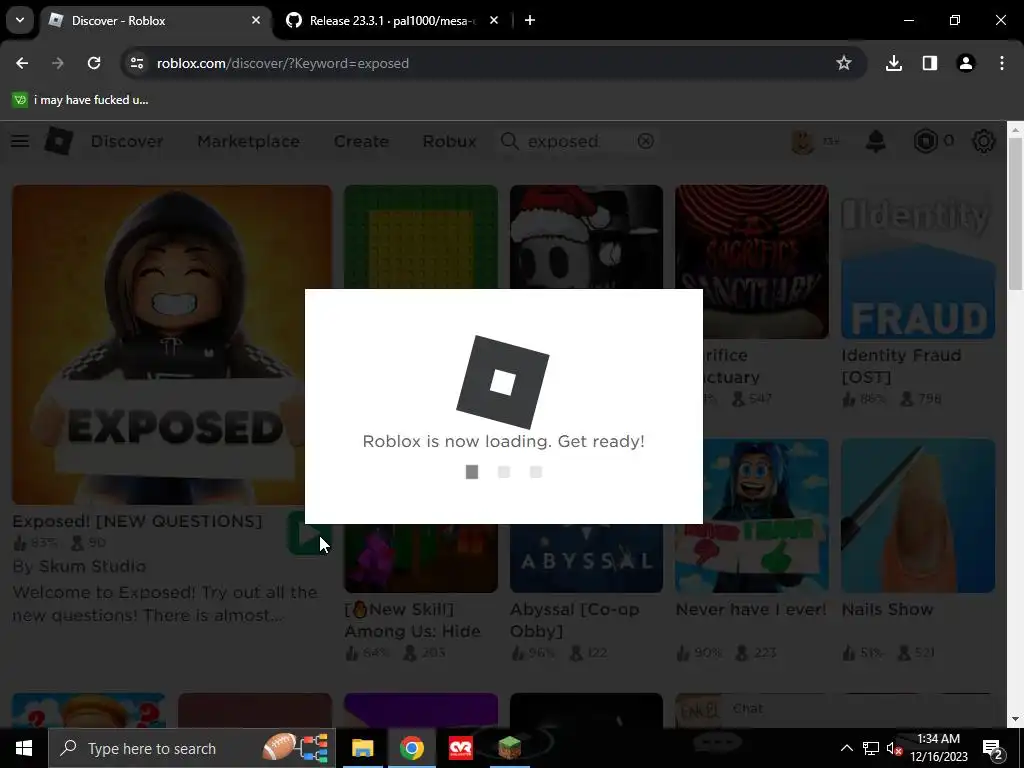
Task: Click in the Roblox 'exposed' search field
Action: (x=578, y=141)
